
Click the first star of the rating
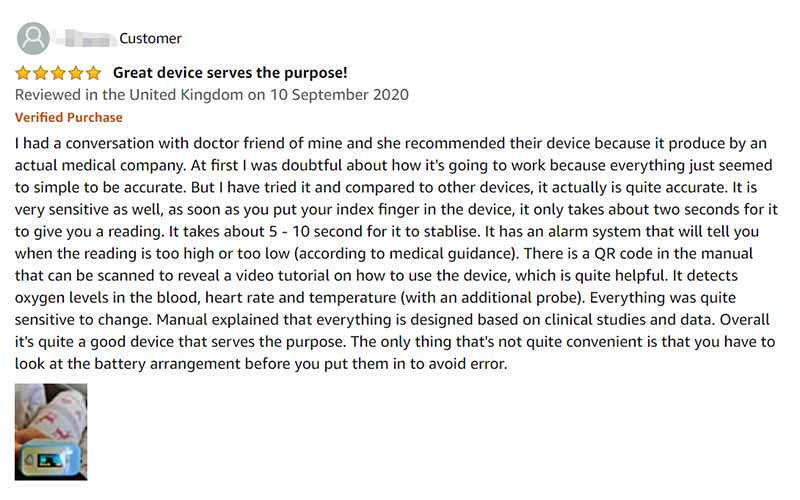coord(23,73)
